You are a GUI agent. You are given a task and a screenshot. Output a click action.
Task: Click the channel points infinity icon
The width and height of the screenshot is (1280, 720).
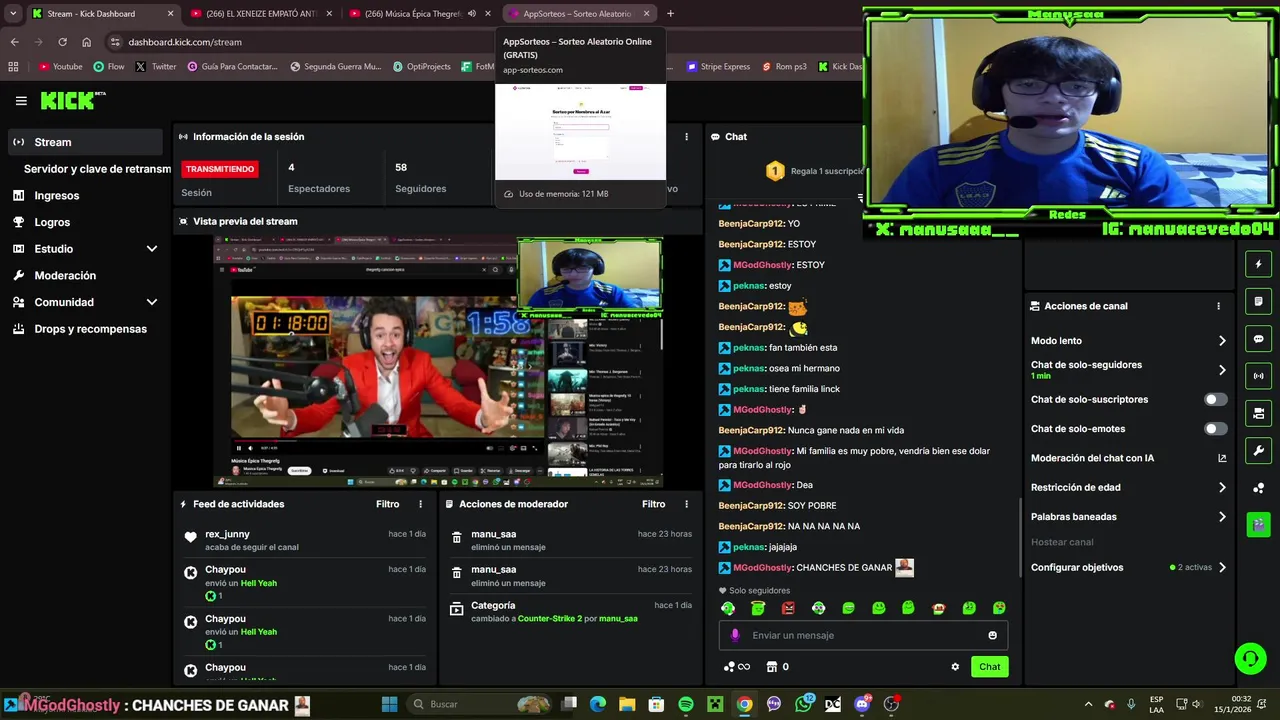click(737, 667)
